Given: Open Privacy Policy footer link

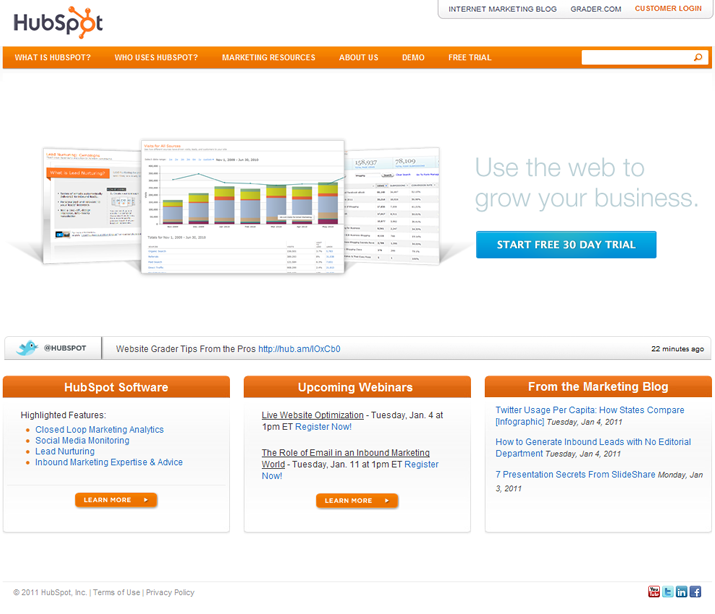Looking at the screenshot, I should [170, 592].
